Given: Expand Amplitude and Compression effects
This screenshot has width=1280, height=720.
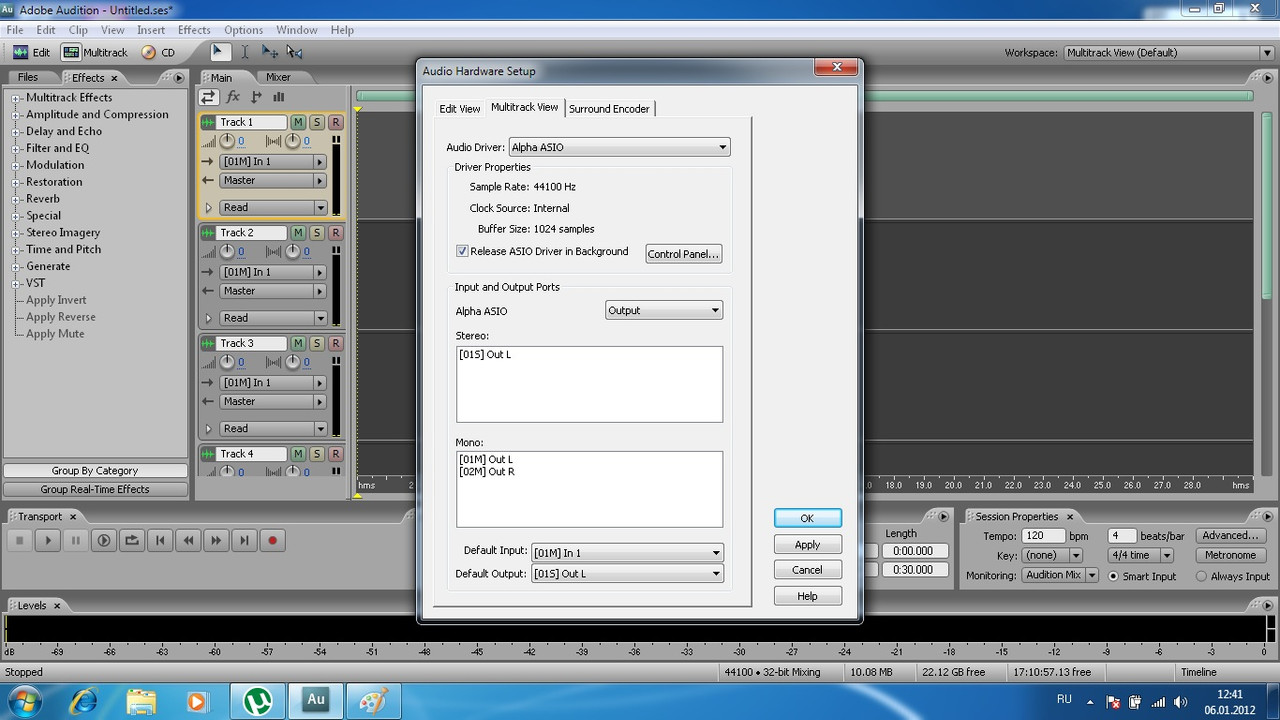Looking at the screenshot, I should (16, 115).
